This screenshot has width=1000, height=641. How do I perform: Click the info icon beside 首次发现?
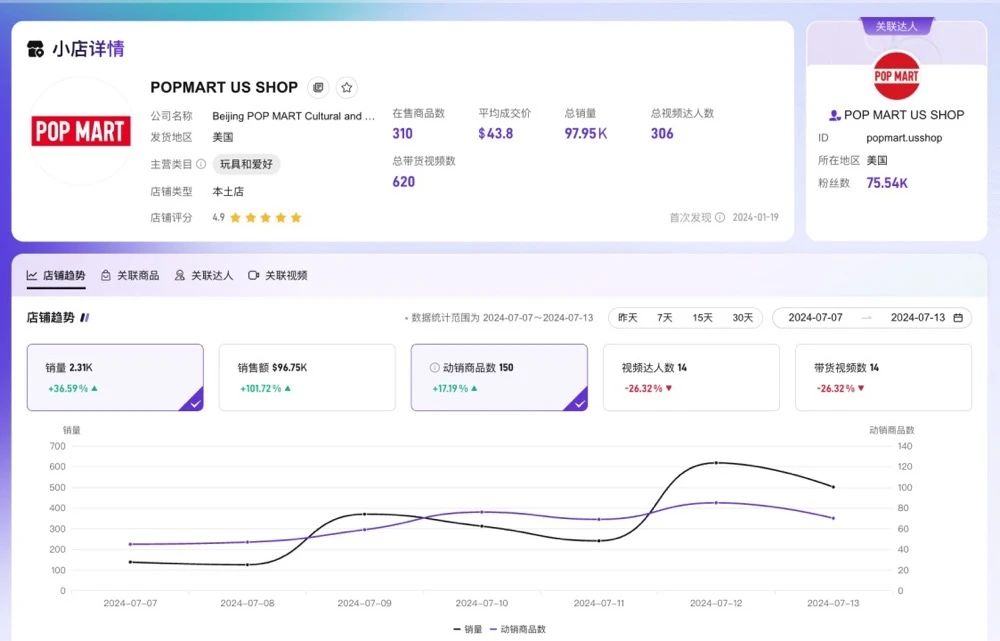[719, 217]
